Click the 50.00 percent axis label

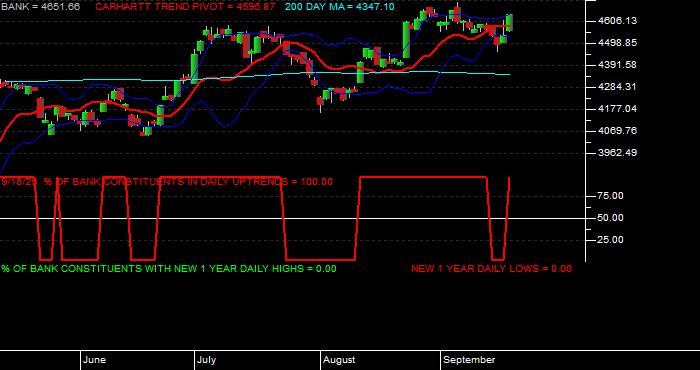pos(611,217)
